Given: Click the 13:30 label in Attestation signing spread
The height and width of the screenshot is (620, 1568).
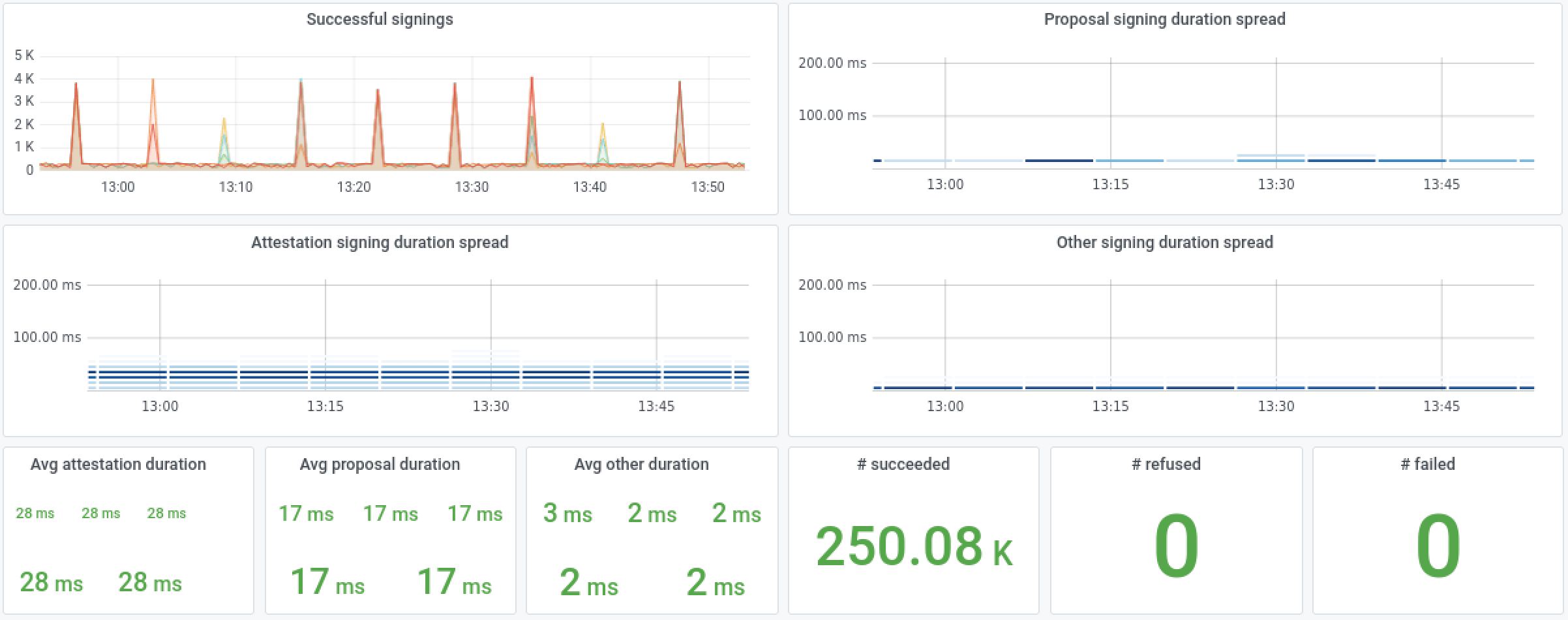Looking at the screenshot, I should pos(490,407).
